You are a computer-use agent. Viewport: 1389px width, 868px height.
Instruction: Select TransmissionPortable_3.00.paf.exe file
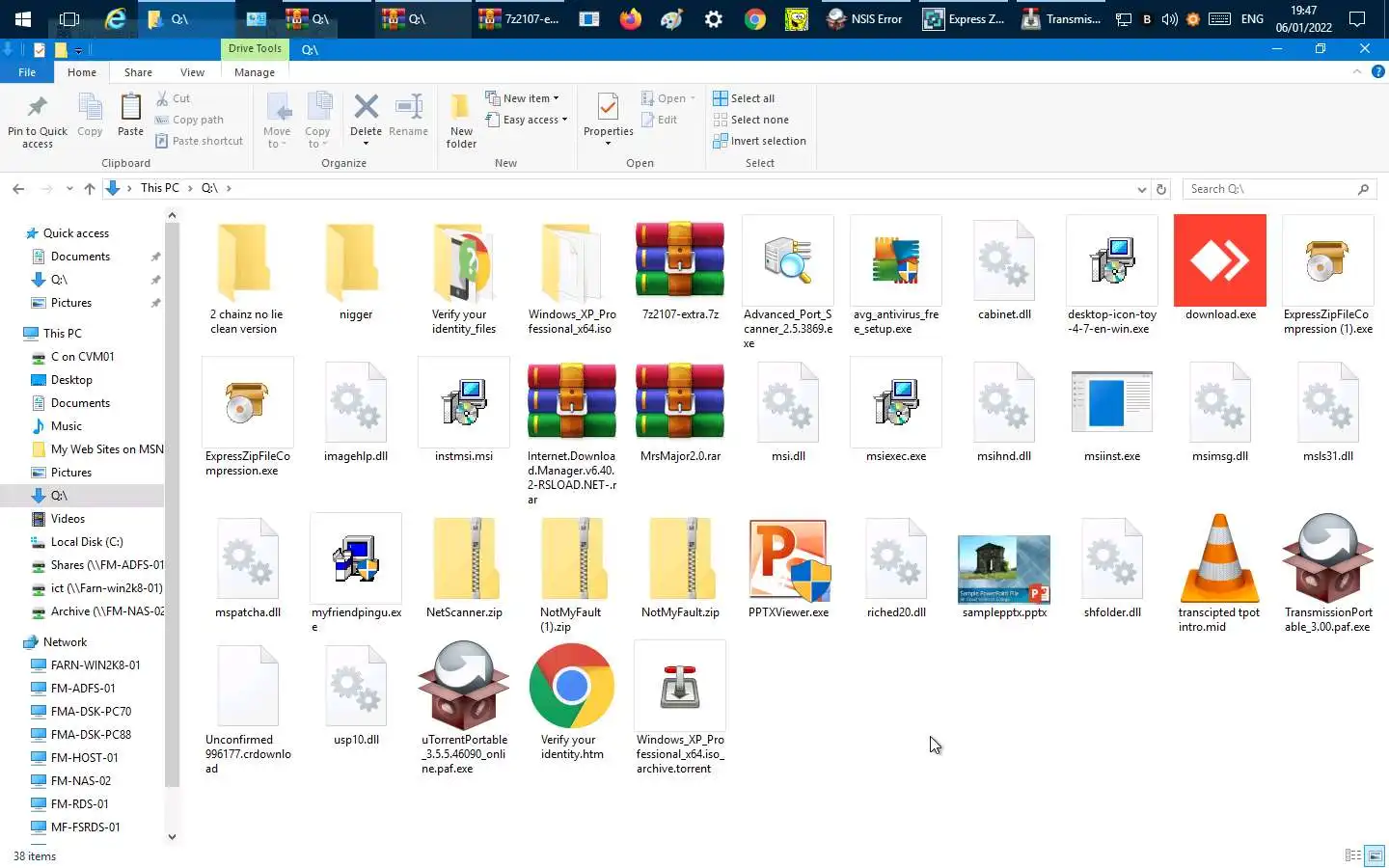(1328, 573)
